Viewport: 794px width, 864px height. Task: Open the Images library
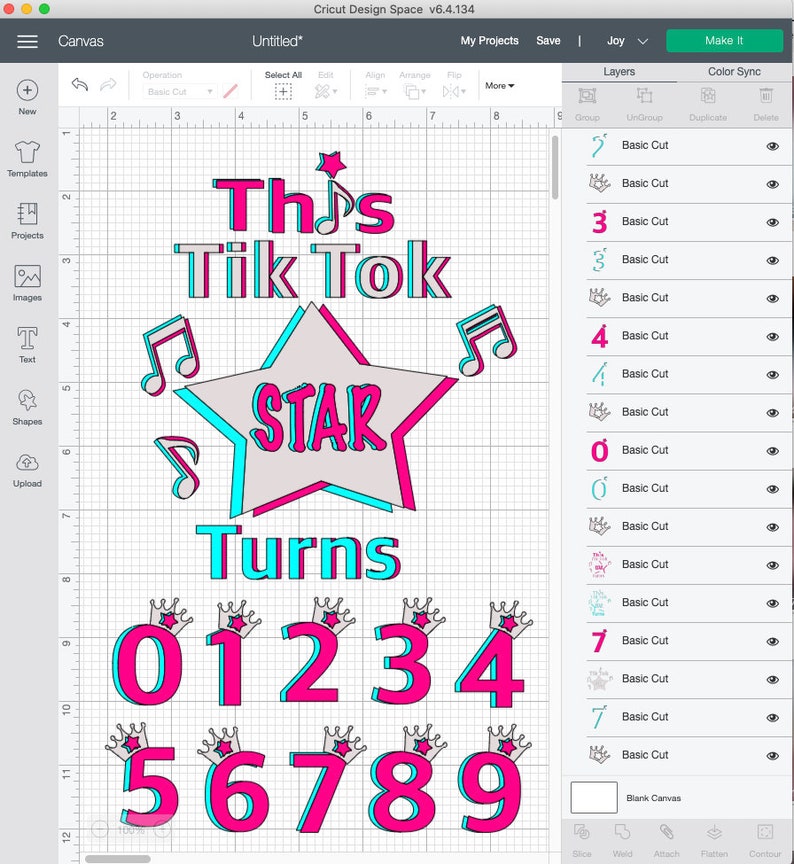[x=27, y=283]
